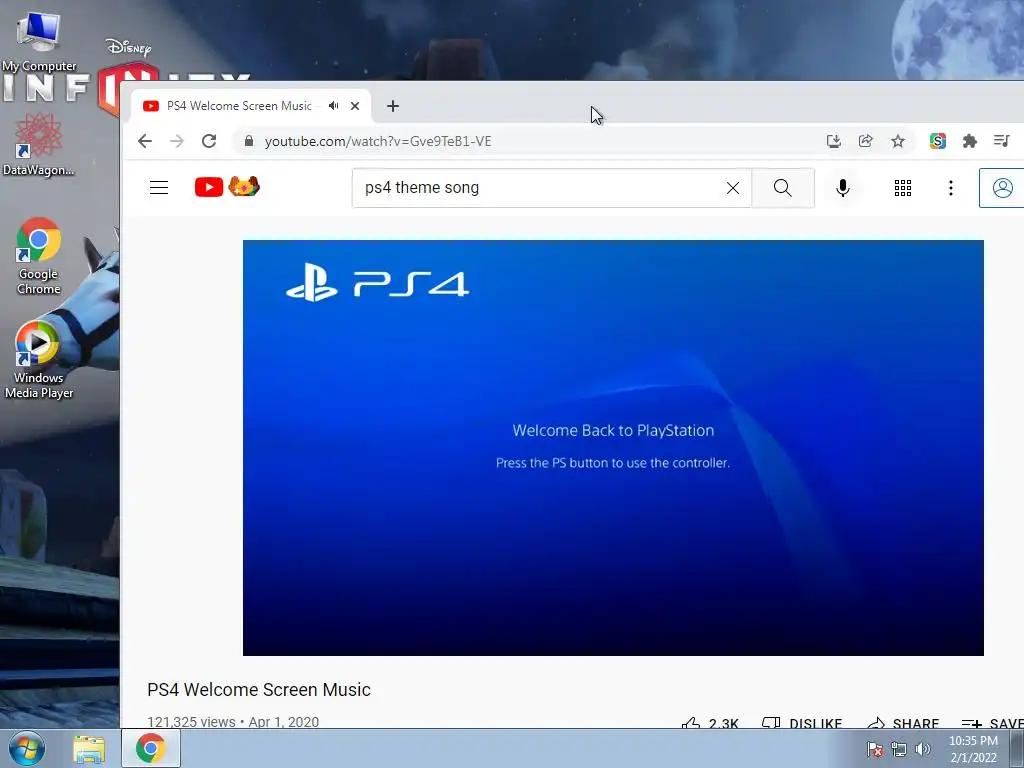Click the address bar URL
Viewport: 1024px width, 768px height.
coord(378,141)
